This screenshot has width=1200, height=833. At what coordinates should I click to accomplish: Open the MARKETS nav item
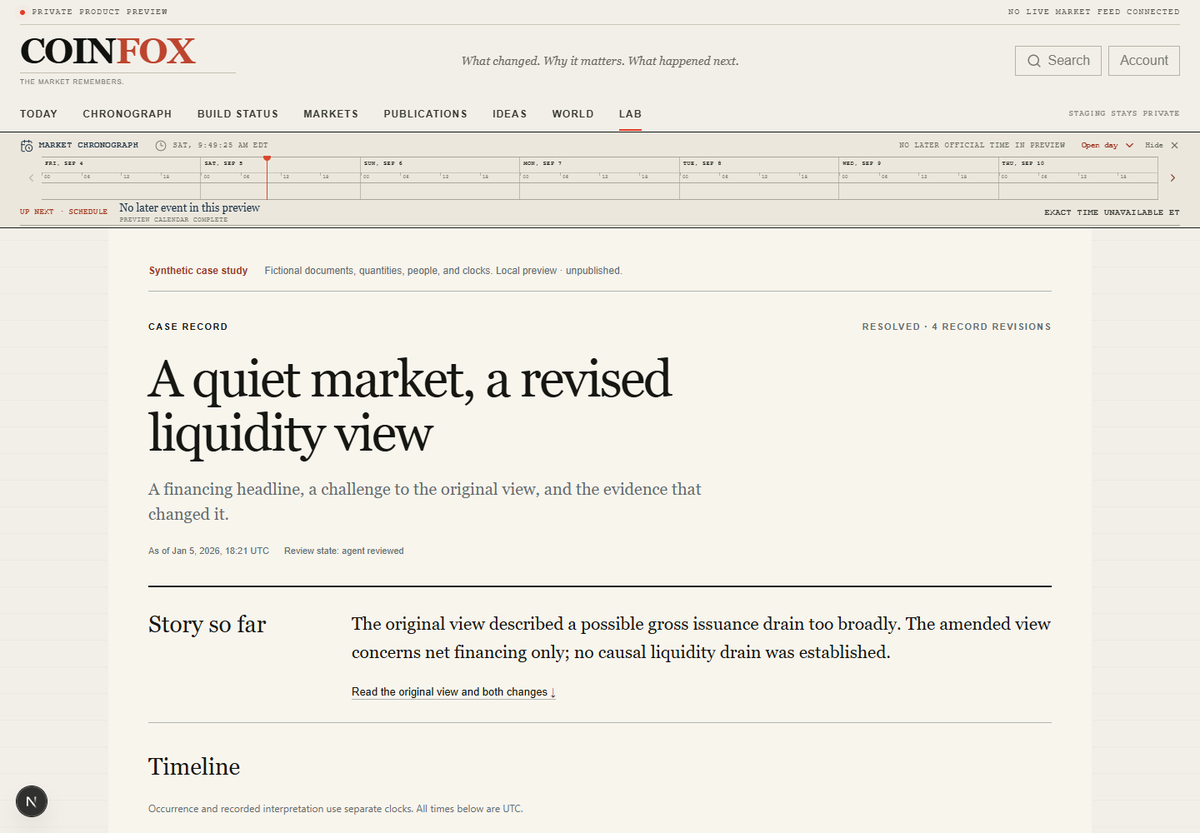point(331,114)
